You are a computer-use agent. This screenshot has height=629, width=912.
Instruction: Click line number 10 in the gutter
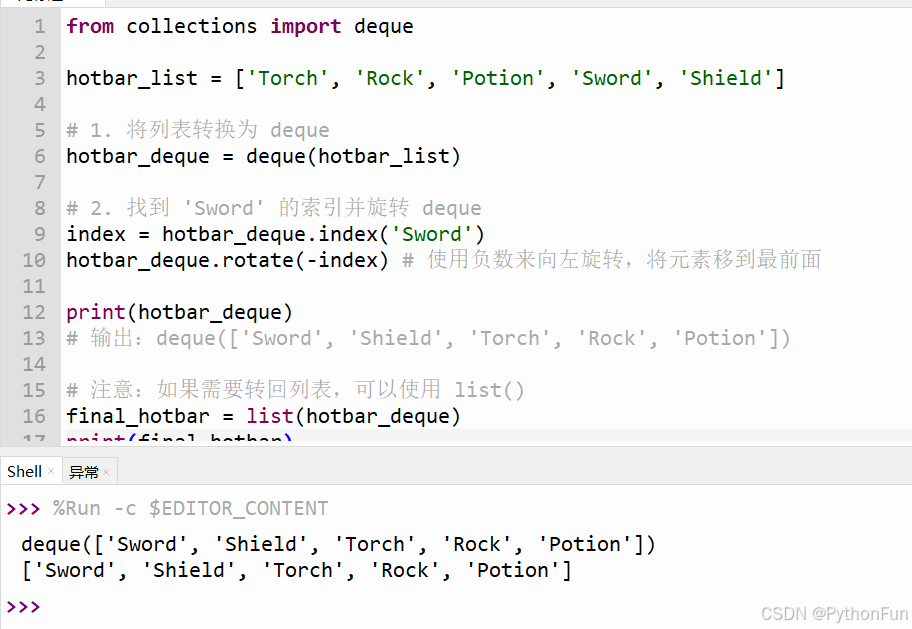[34, 260]
